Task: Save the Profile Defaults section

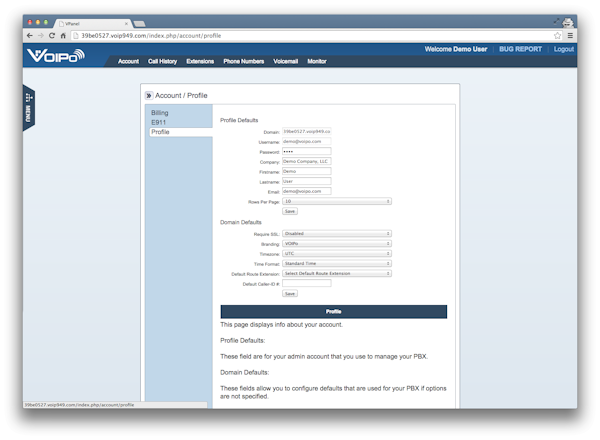Action: (x=290, y=211)
